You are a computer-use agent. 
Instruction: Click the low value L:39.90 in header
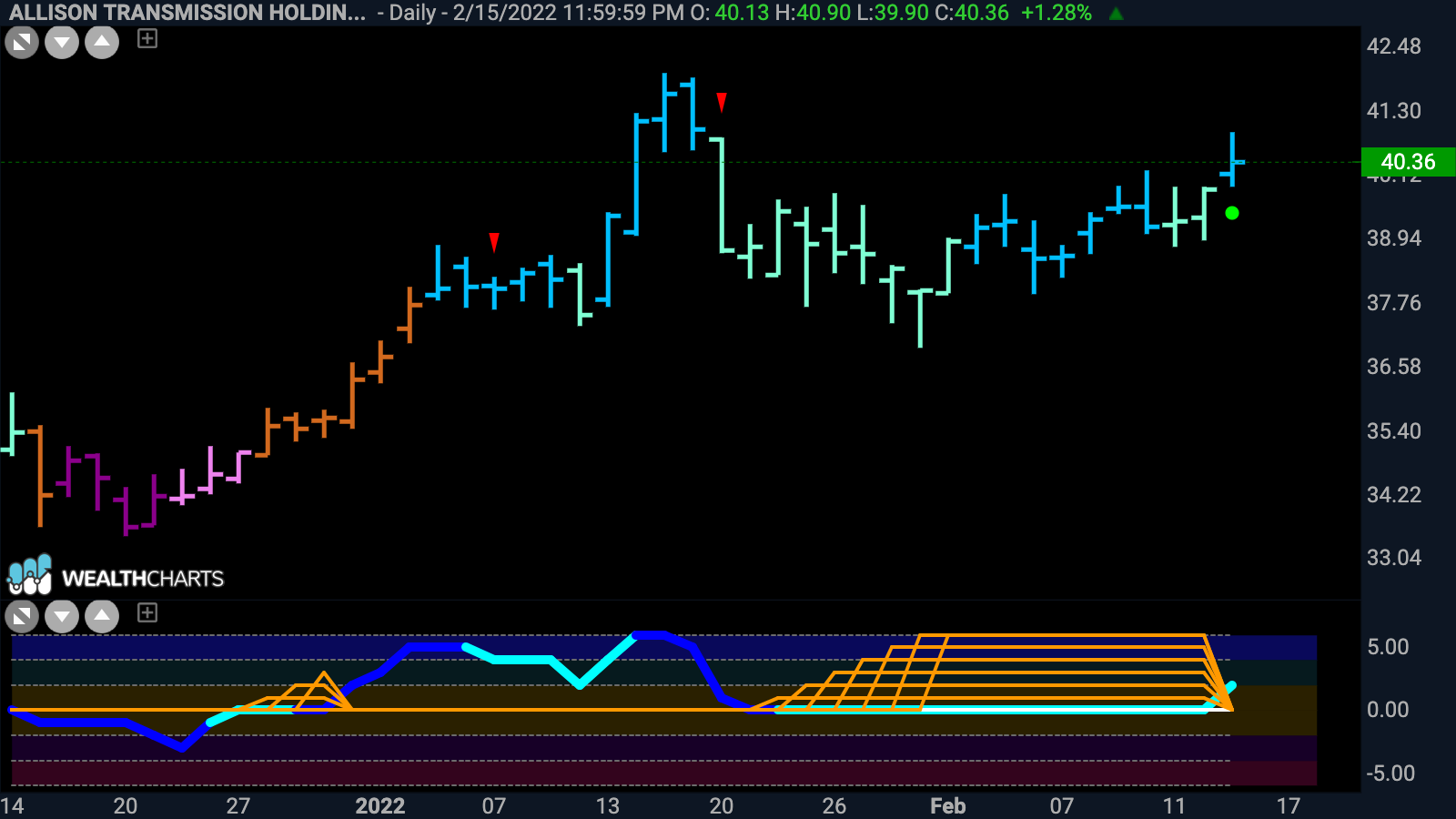point(893,13)
